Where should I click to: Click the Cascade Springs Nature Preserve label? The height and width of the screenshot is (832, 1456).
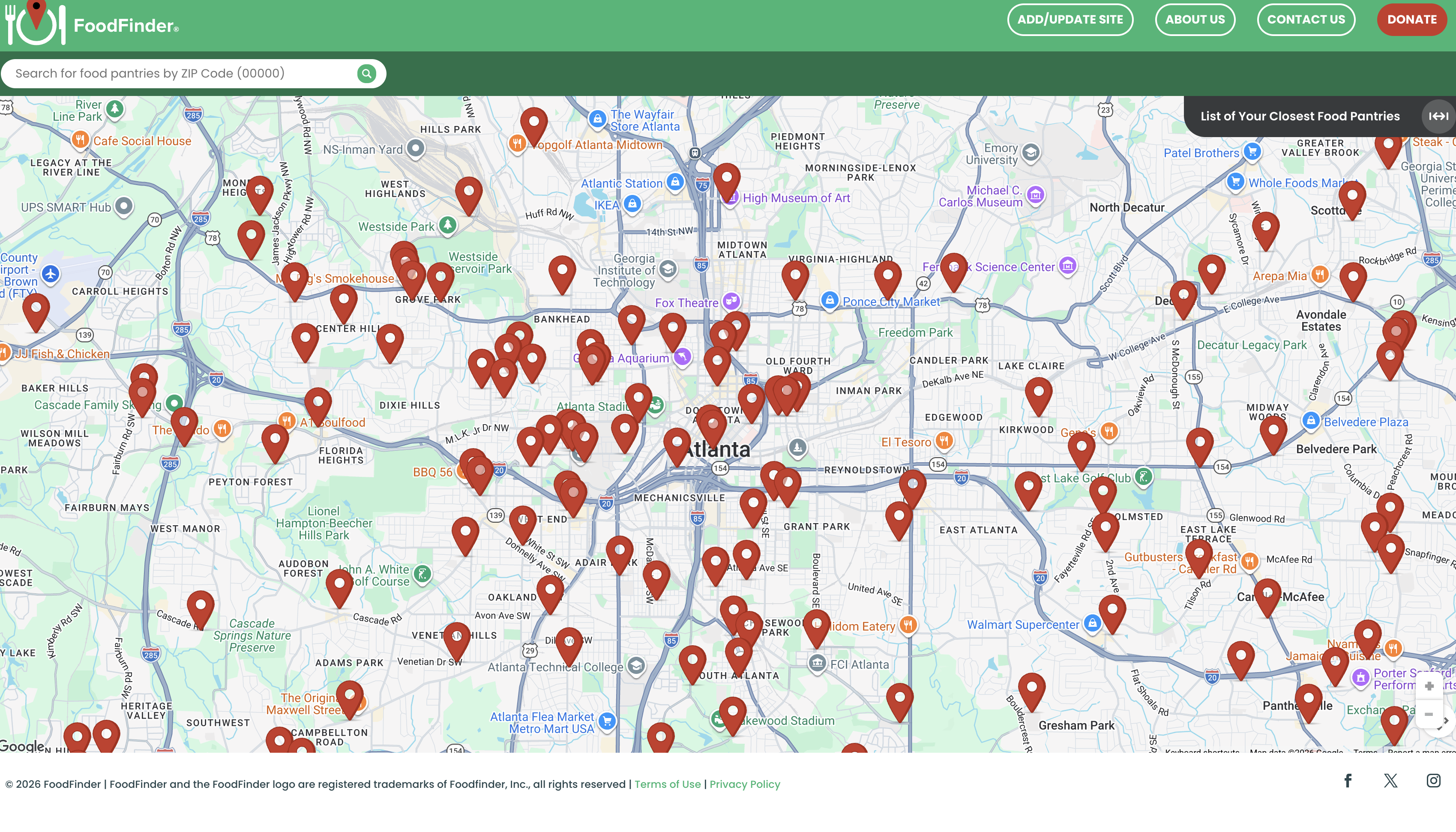pos(252,635)
